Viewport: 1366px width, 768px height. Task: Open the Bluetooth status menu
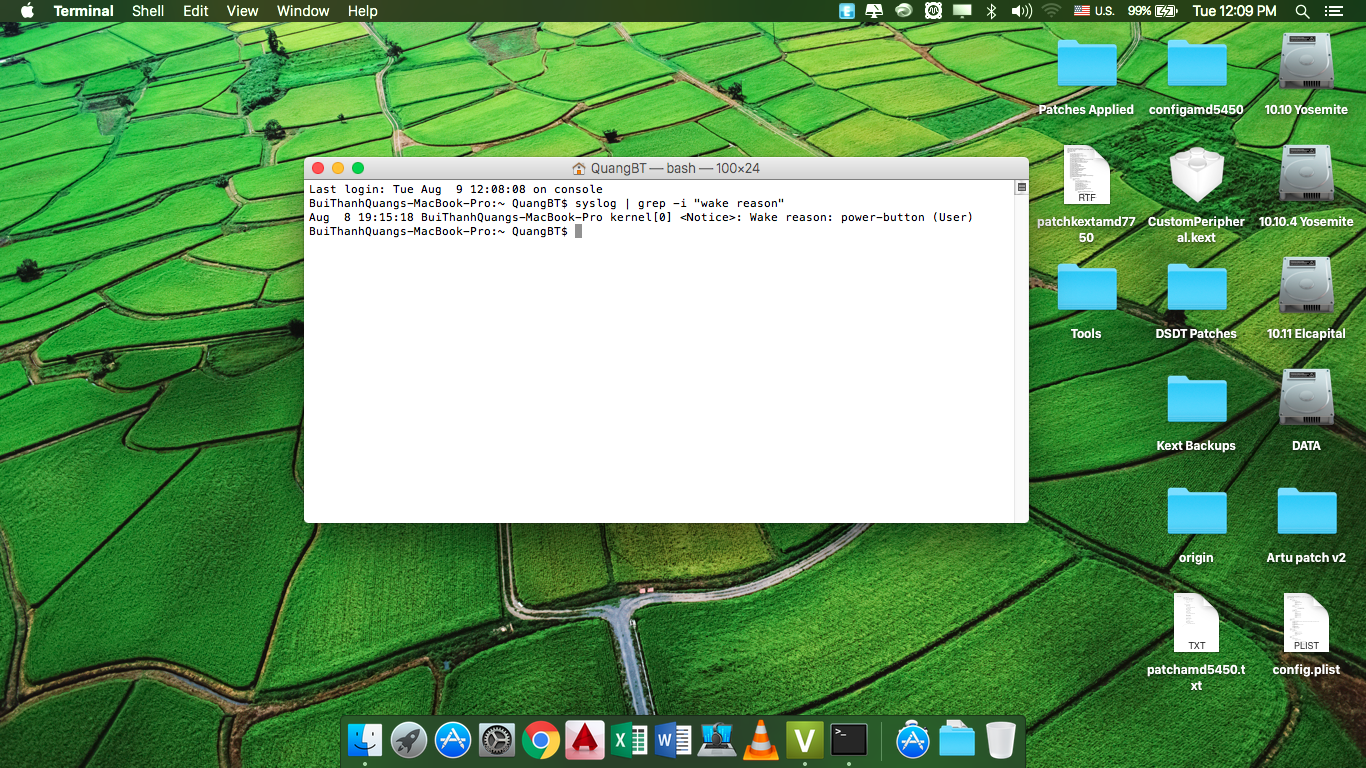[x=991, y=11]
